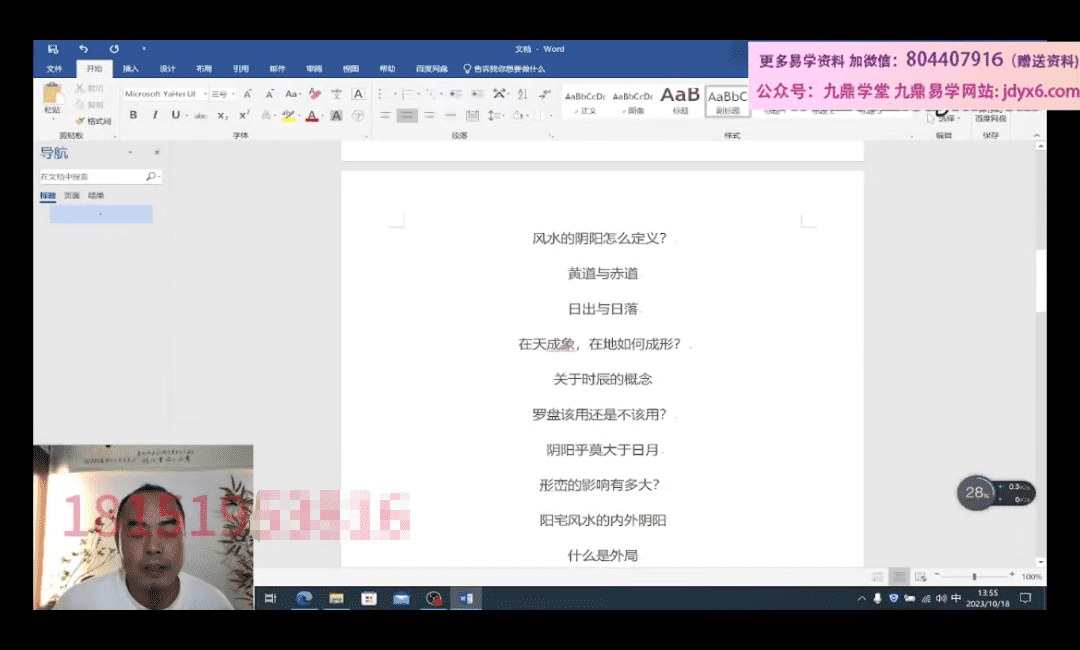This screenshot has width=1080, height=650.
Task: Open the underline style dropdown arrow
Action: (x=186, y=116)
